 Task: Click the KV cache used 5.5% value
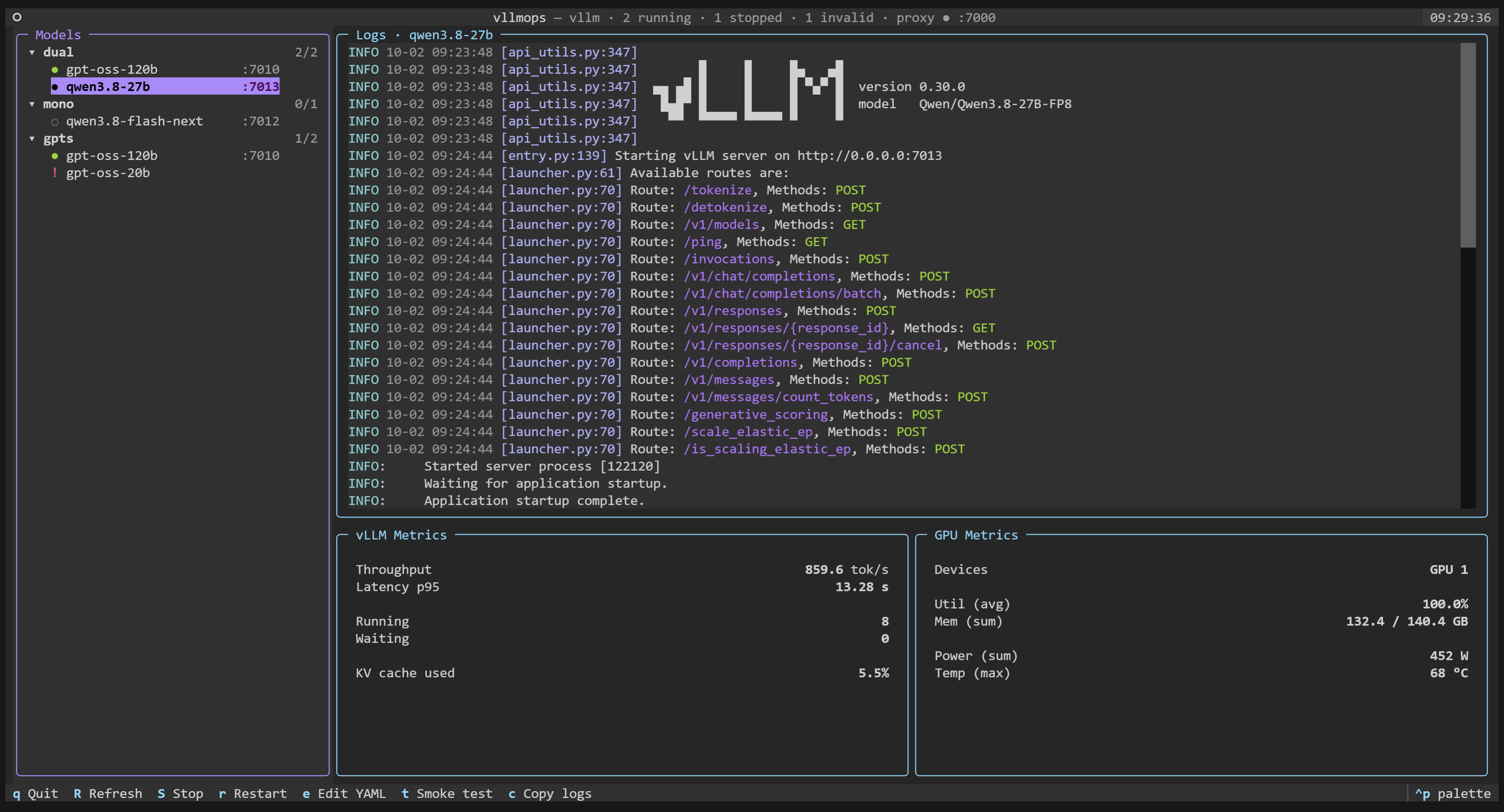(x=874, y=673)
